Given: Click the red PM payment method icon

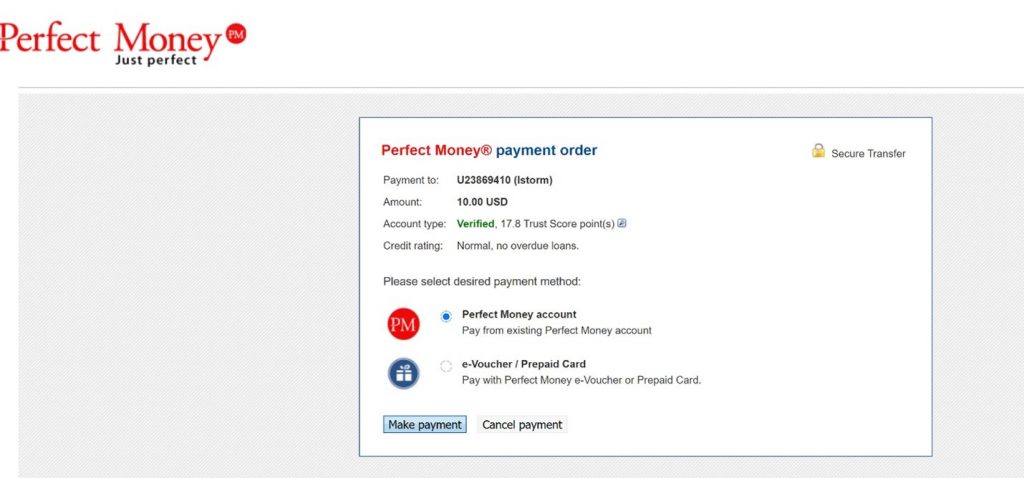Looking at the screenshot, I should 403,324.
